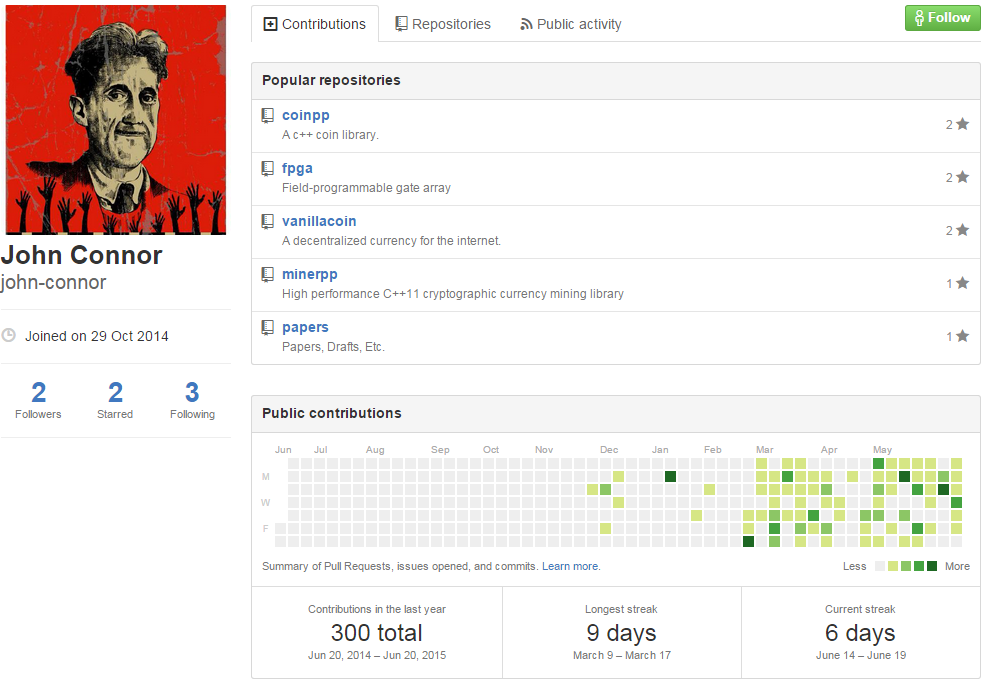Click the 300 total contributions figure
Image resolution: width=993 pixels, height=680 pixels.
[377, 633]
